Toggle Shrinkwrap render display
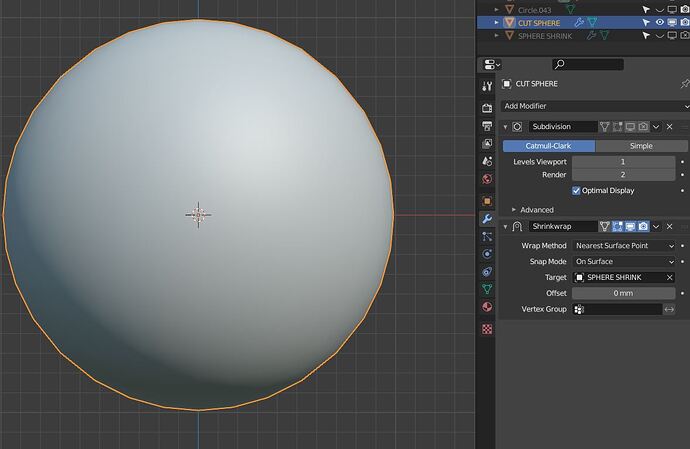The width and height of the screenshot is (690, 449). click(643, 226)
